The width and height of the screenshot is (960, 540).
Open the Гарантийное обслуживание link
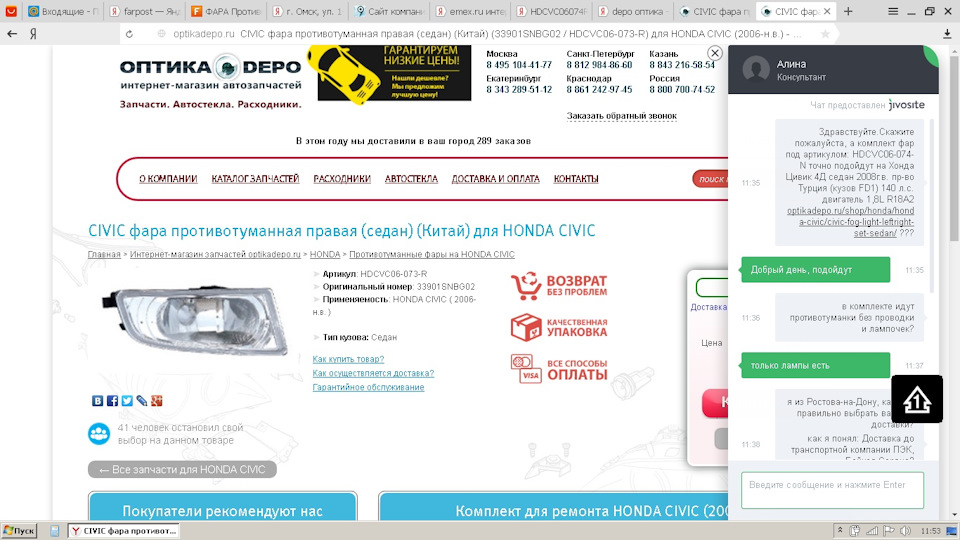(368, 388)
